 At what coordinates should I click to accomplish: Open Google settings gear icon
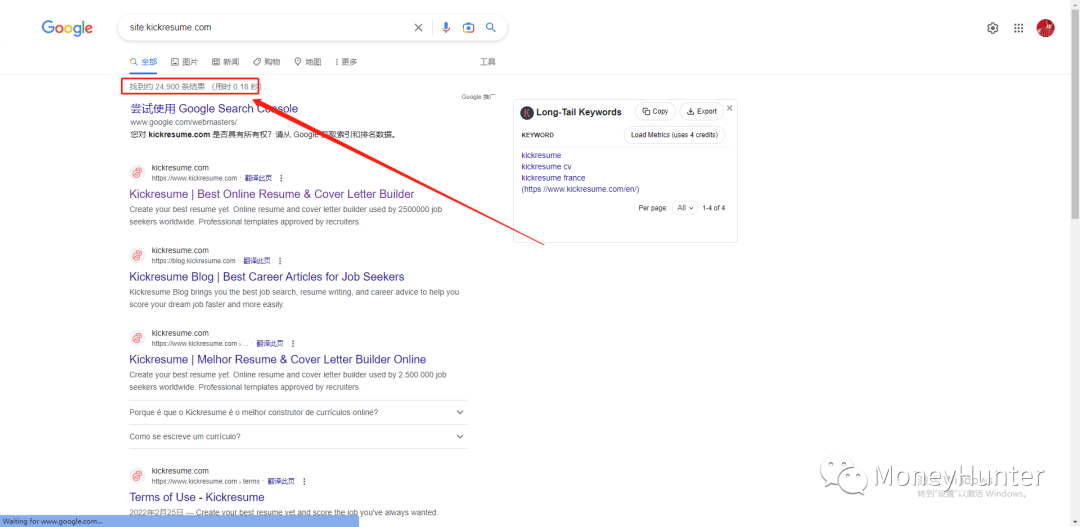pos(993,28)
